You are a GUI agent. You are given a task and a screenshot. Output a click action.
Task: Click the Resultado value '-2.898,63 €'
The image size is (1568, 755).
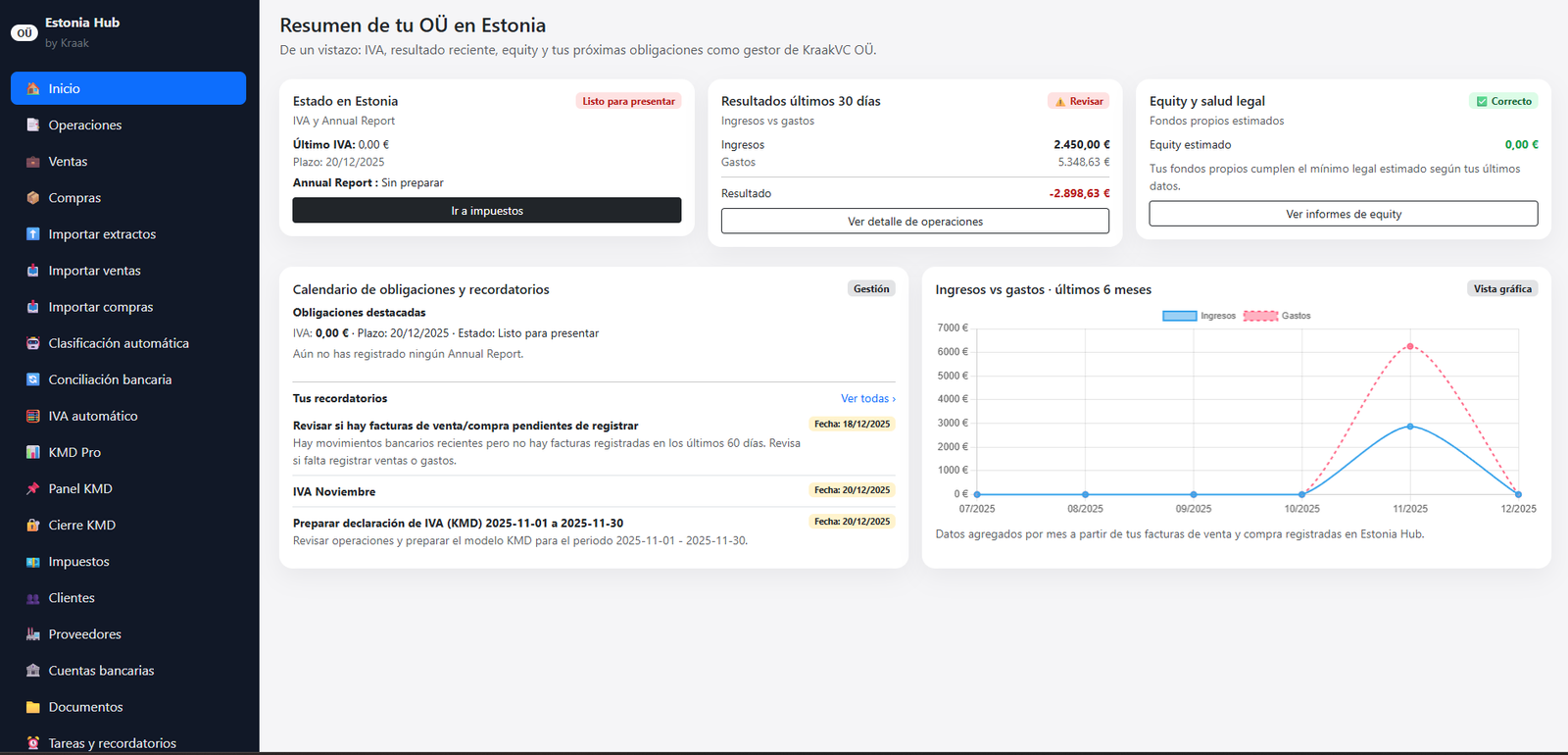tap(1079, 193)
